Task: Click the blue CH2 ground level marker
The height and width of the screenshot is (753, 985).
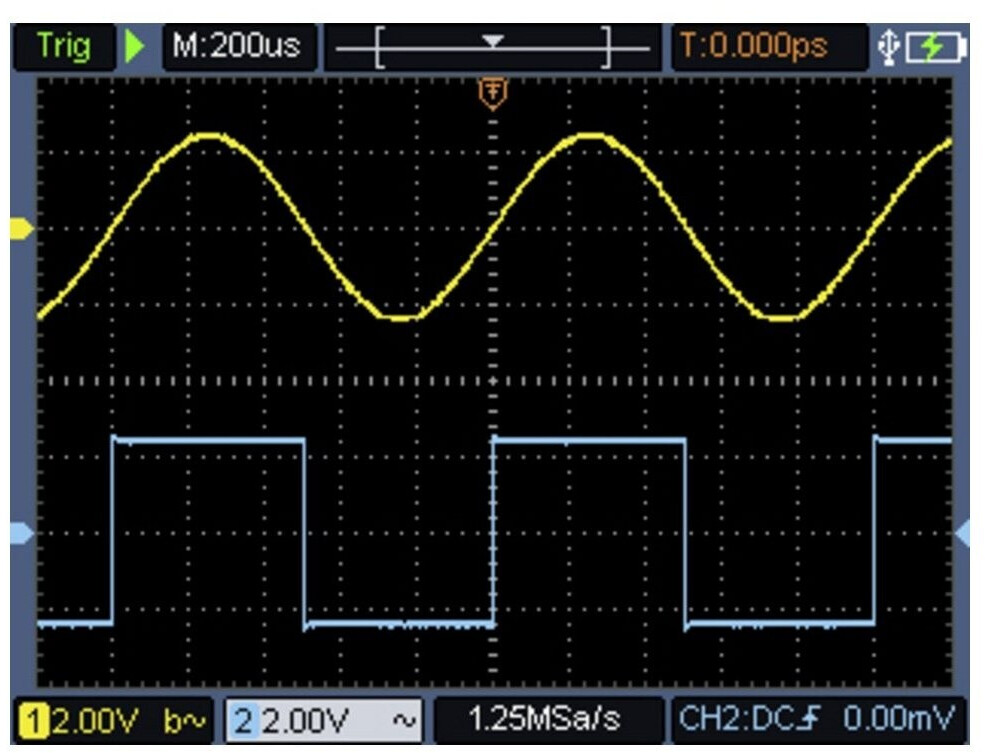Action: point(21,533)
